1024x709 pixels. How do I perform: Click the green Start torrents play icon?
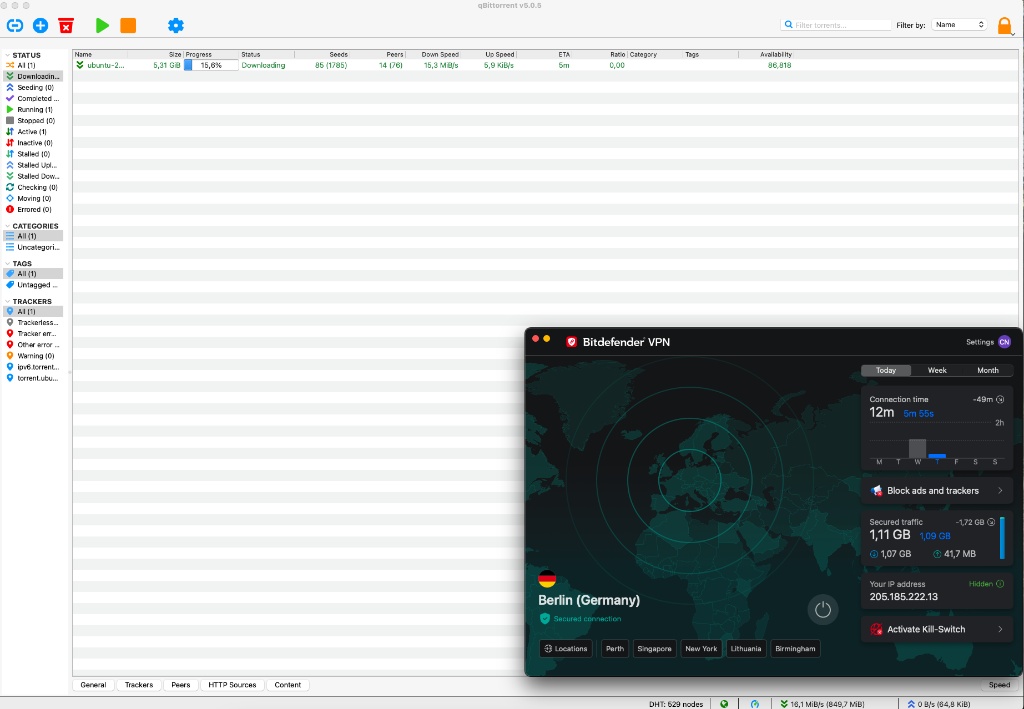pos(102,25)
